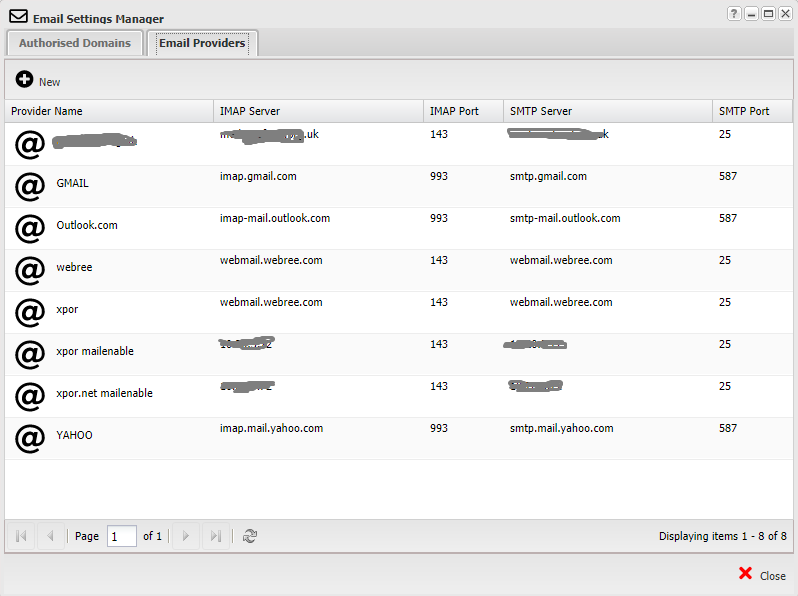Refresh the provider list

[249, 536]
